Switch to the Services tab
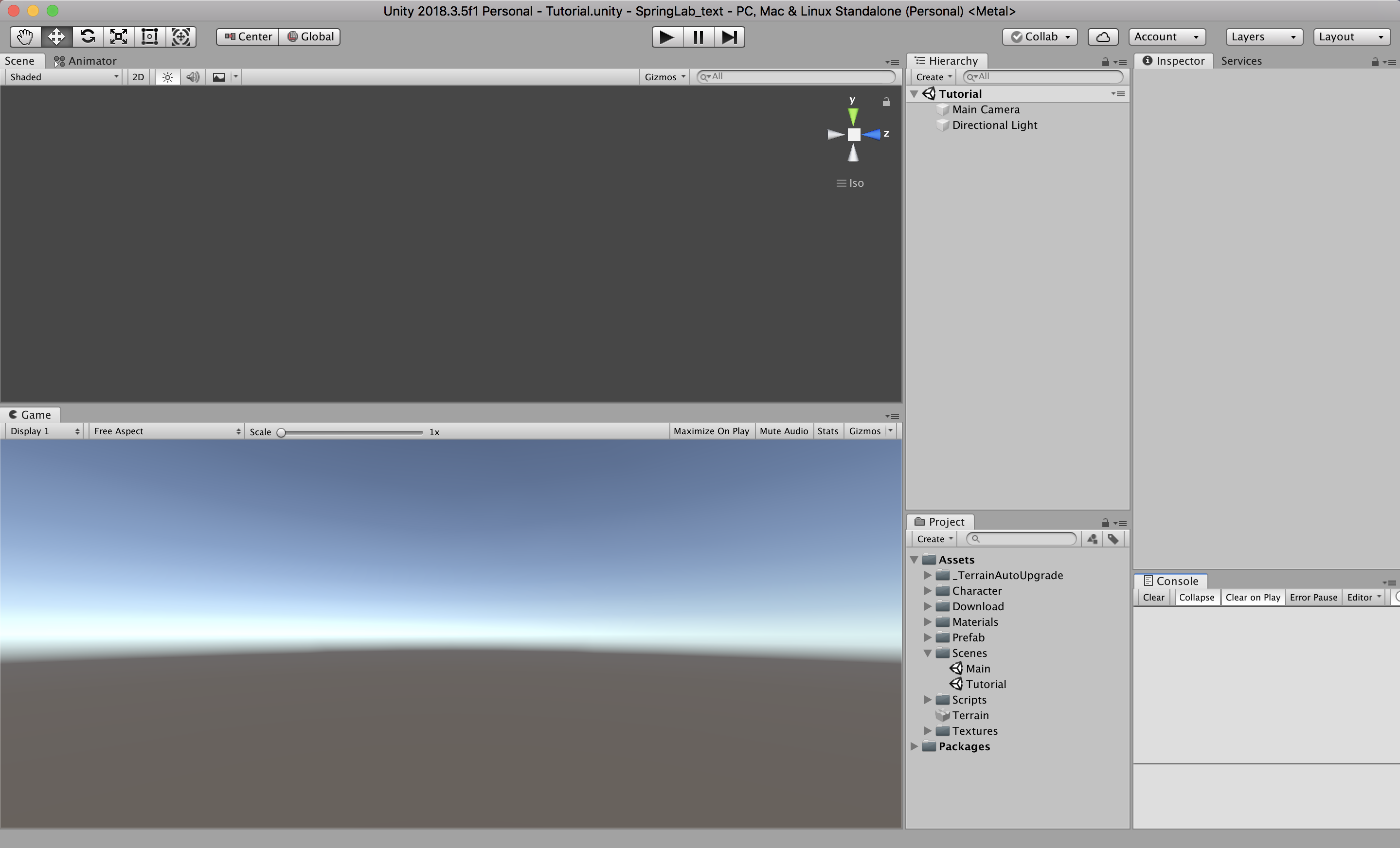The image size is (1400, 848). point(1241,61)
